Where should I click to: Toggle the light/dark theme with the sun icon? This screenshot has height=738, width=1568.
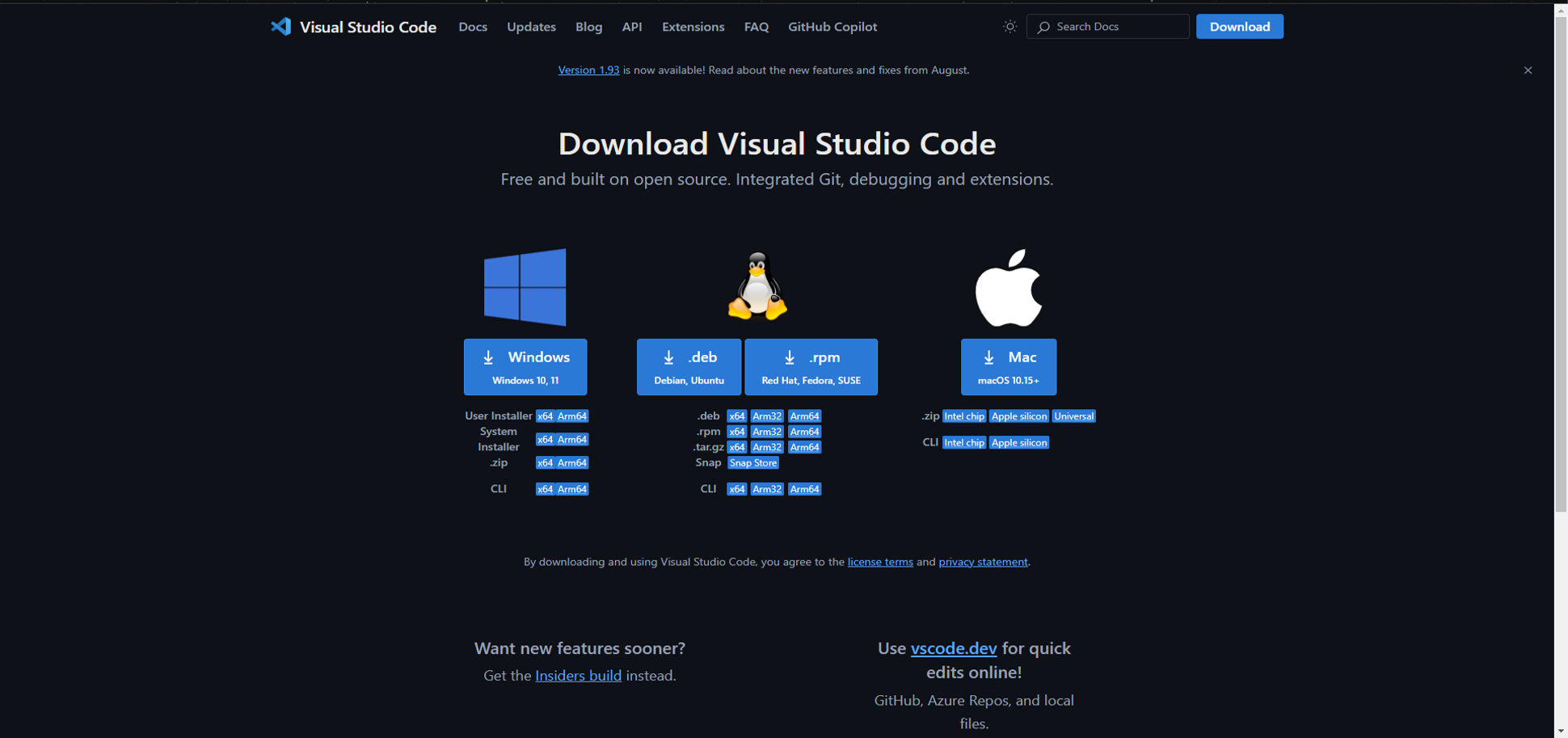coord(1010,26)
